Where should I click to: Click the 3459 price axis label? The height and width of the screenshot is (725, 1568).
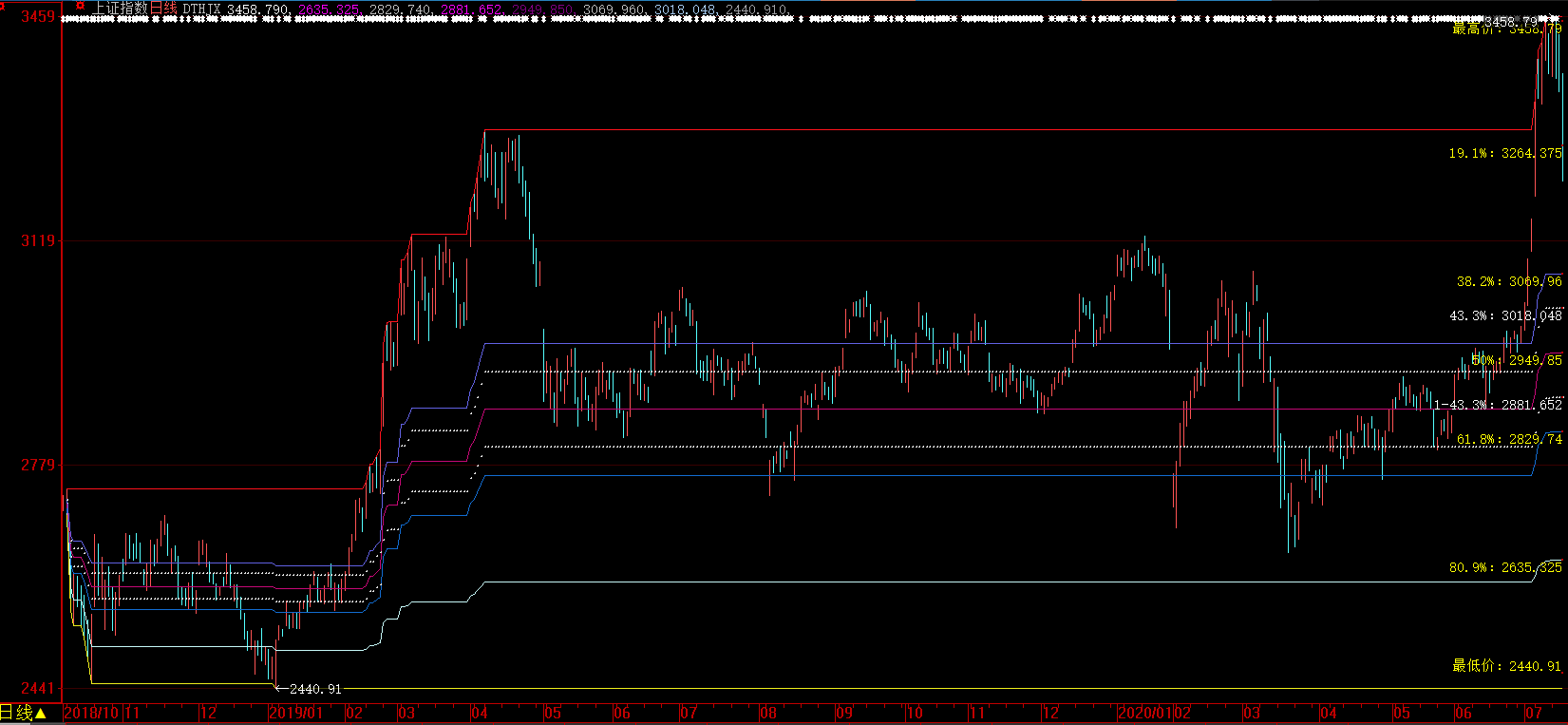click(x=38, y=17)
